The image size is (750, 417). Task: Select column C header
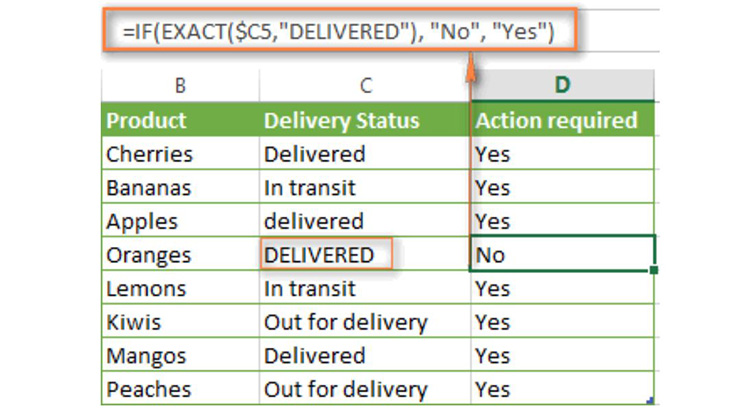(365, 86)
